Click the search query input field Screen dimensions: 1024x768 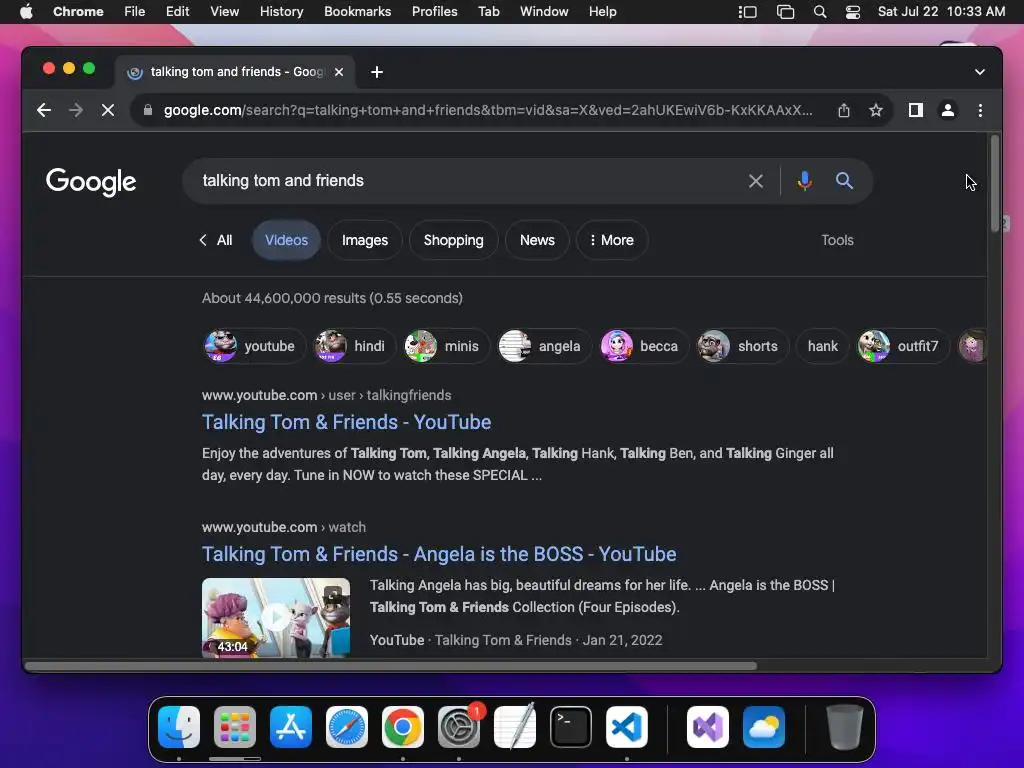tap(470, 181)
